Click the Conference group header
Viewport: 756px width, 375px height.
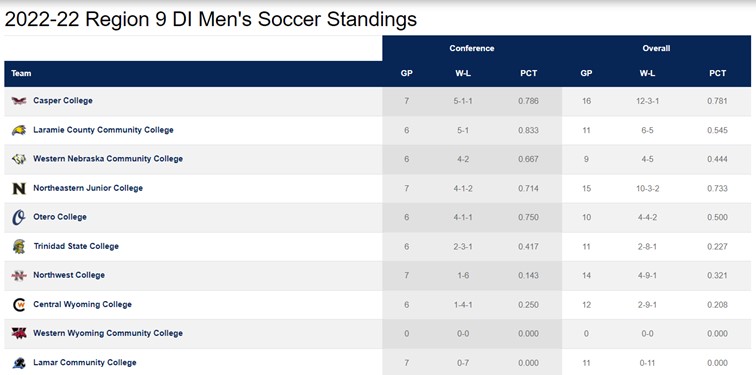[x=472, y=48]
